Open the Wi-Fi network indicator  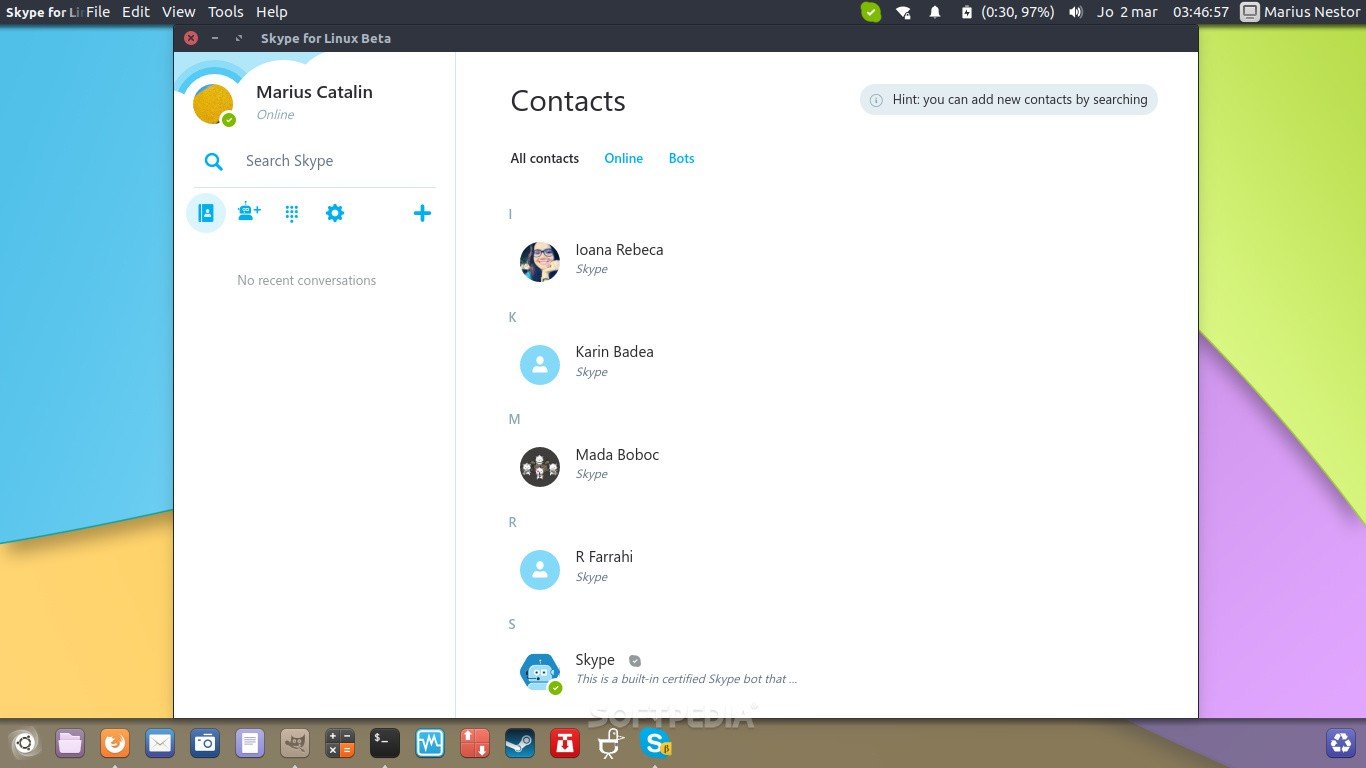pos(903,12)
